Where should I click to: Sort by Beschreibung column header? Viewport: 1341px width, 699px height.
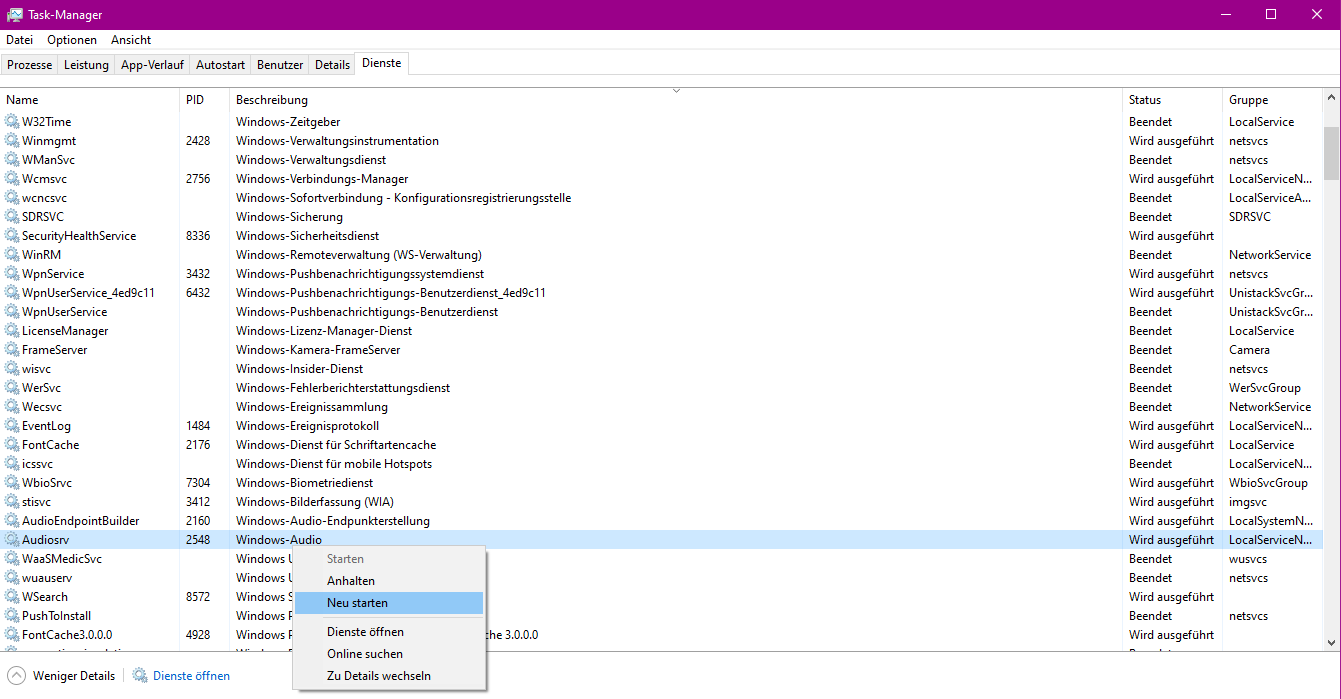[x=676, y=100]
